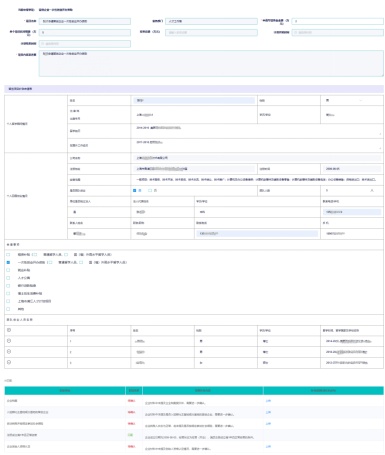Viewport: 385px width, 455px height.
Task: Click the highlighted name field in the personal info table
Action: pos(194,100)
